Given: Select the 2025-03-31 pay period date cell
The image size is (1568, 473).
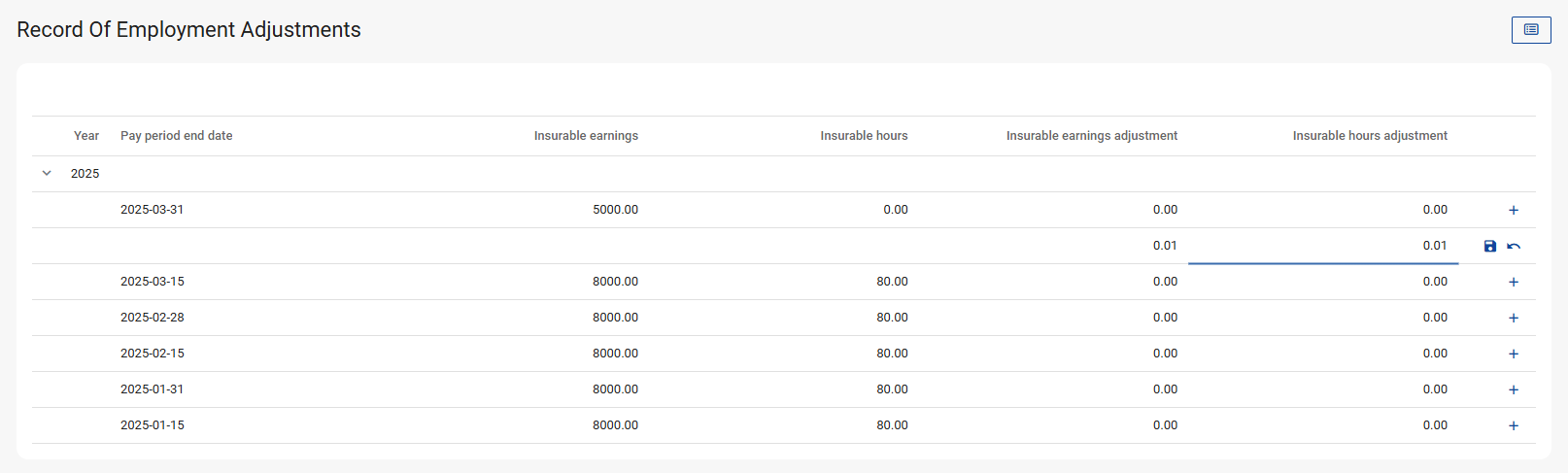Looking at the screenshot, I should pos(152,210).
